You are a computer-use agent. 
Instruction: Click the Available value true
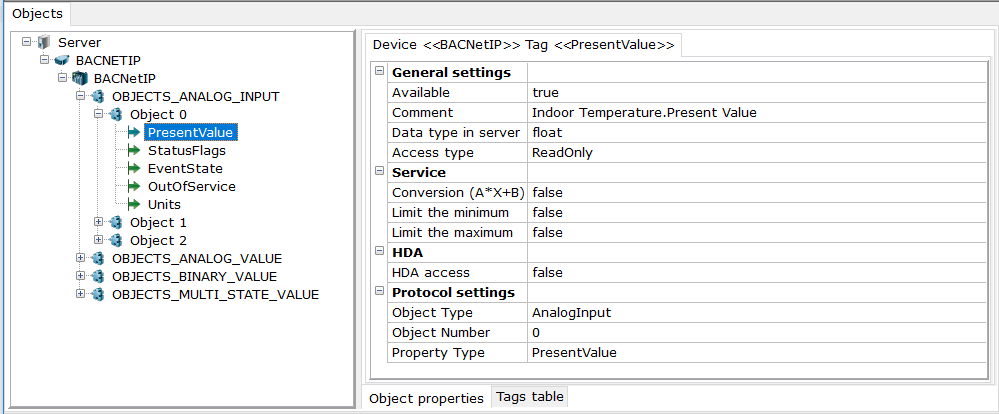[759, 92]
